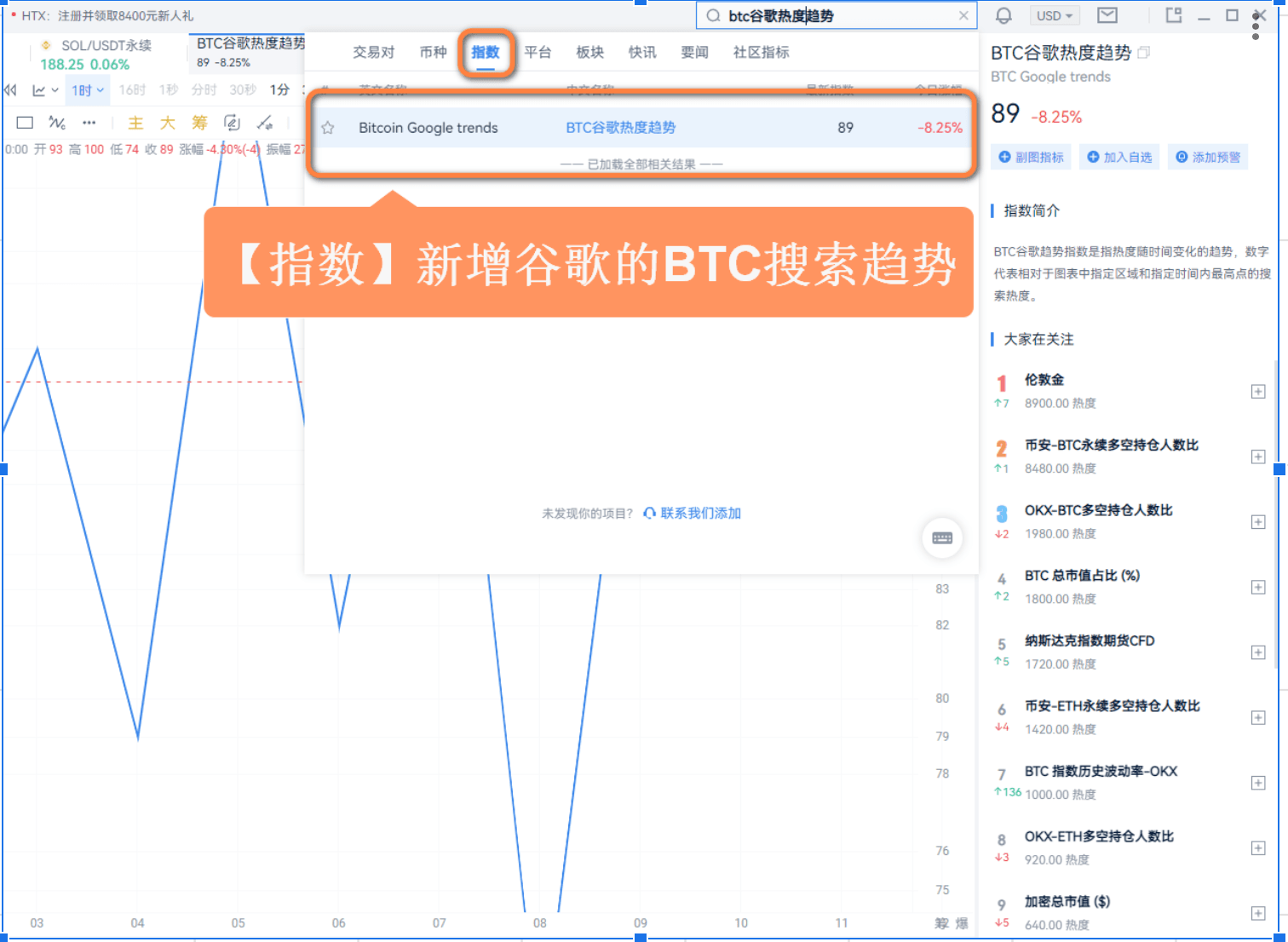Select the 分时 timeframe
The height and width of the screenshot is (942, 1288).
tap(204, 89)
